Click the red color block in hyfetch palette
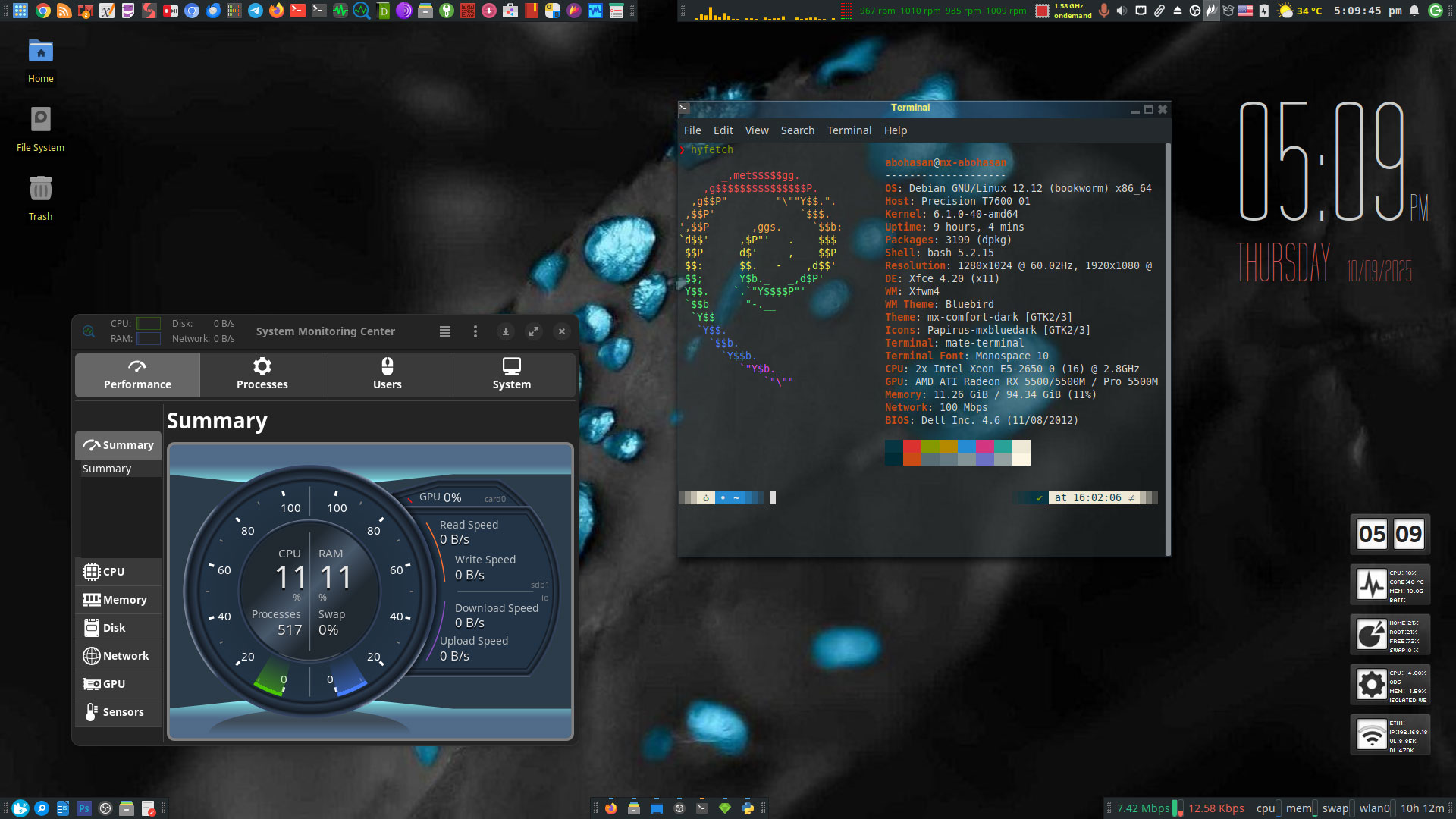 (912, 447)
